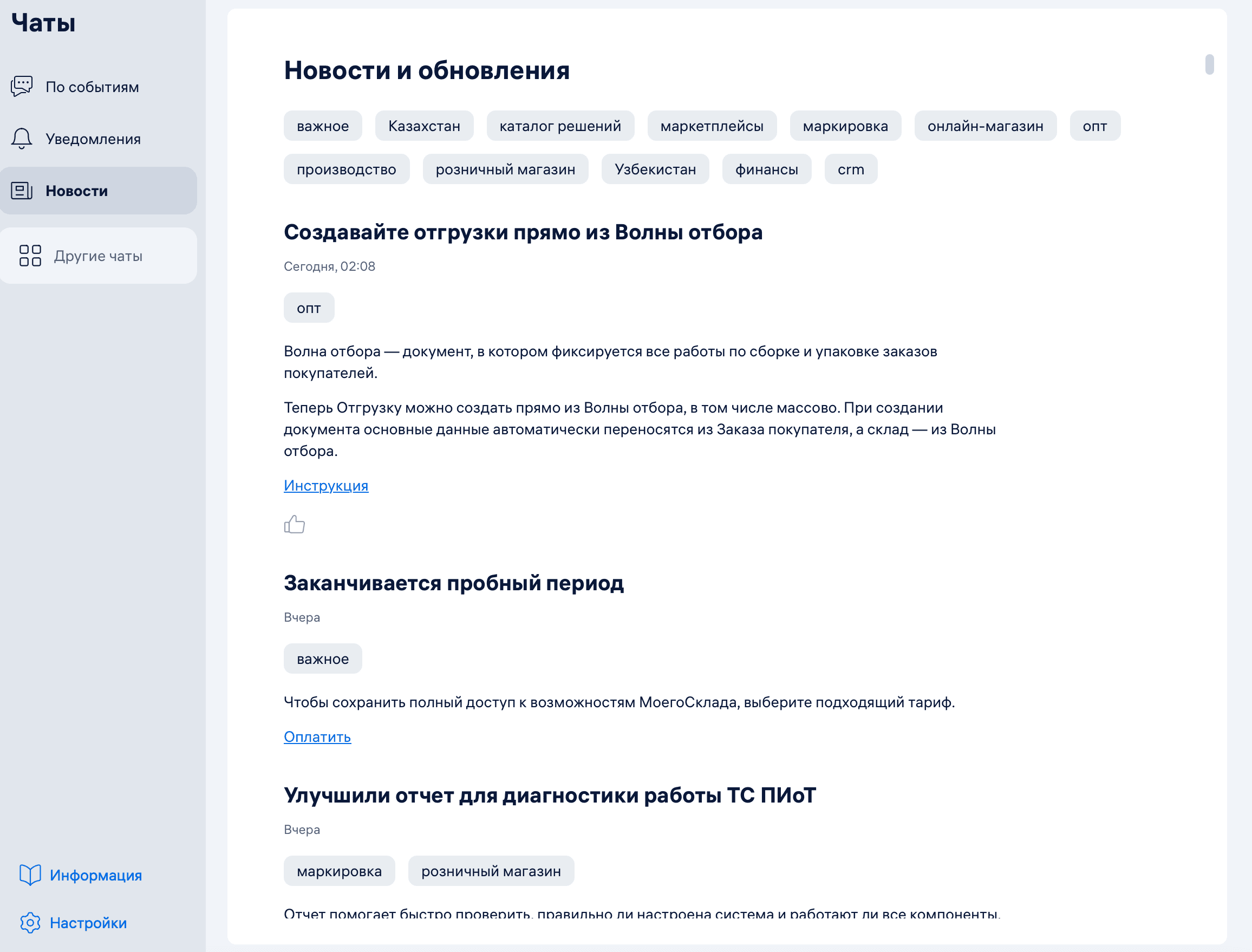Screen dimensions: 1252x952
Task: Click the newspaper icon beside Новости
Action: coord(22,191)
